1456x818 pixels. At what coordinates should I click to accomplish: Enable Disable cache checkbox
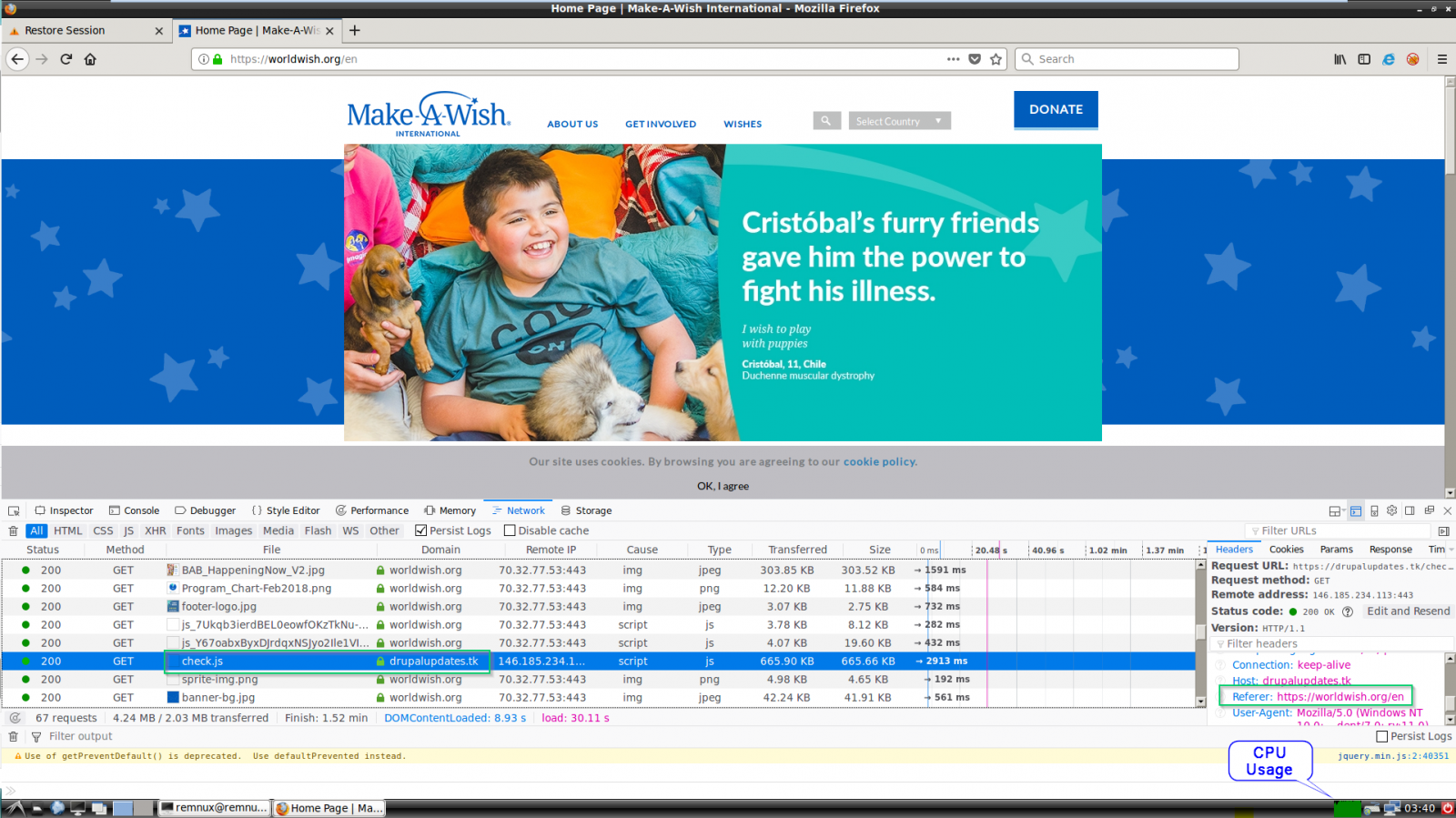click(510, 530)
